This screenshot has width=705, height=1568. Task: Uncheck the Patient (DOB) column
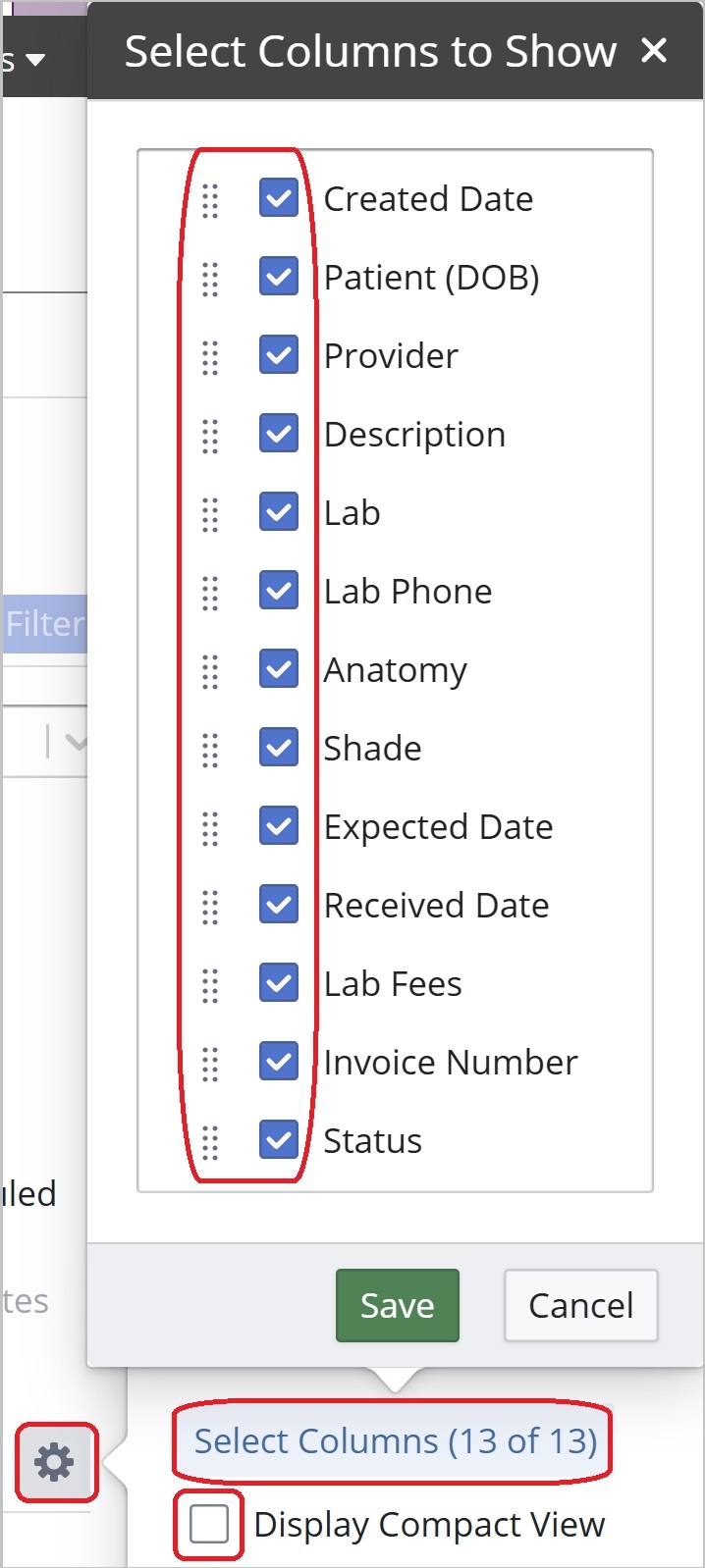tap(279, 277)
